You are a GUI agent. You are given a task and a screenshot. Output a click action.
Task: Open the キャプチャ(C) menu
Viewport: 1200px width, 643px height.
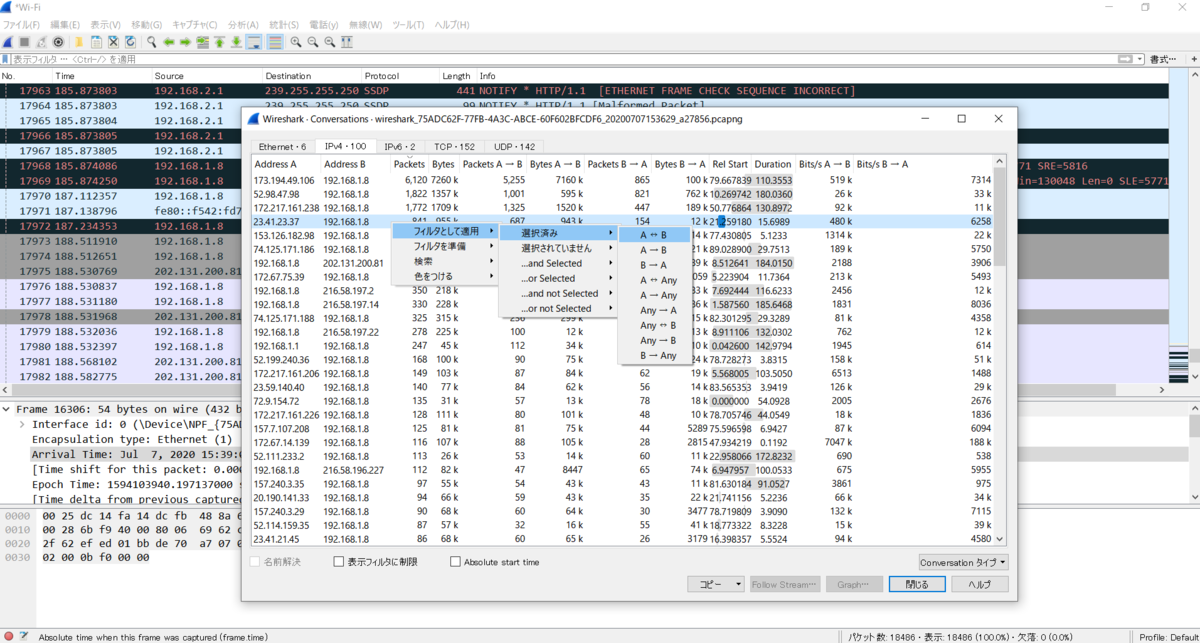click(x=195, y=24)
